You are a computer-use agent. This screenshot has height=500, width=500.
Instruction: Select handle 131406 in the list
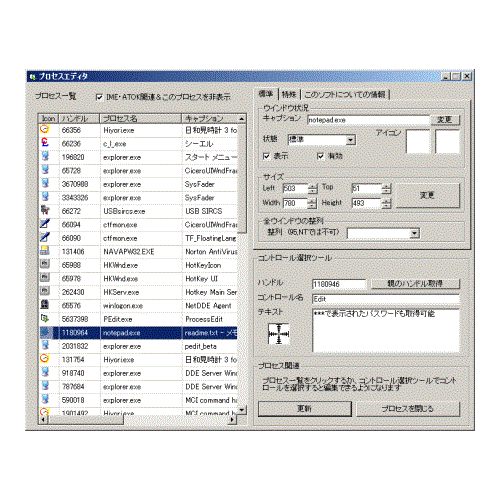[x=73, y=252]
